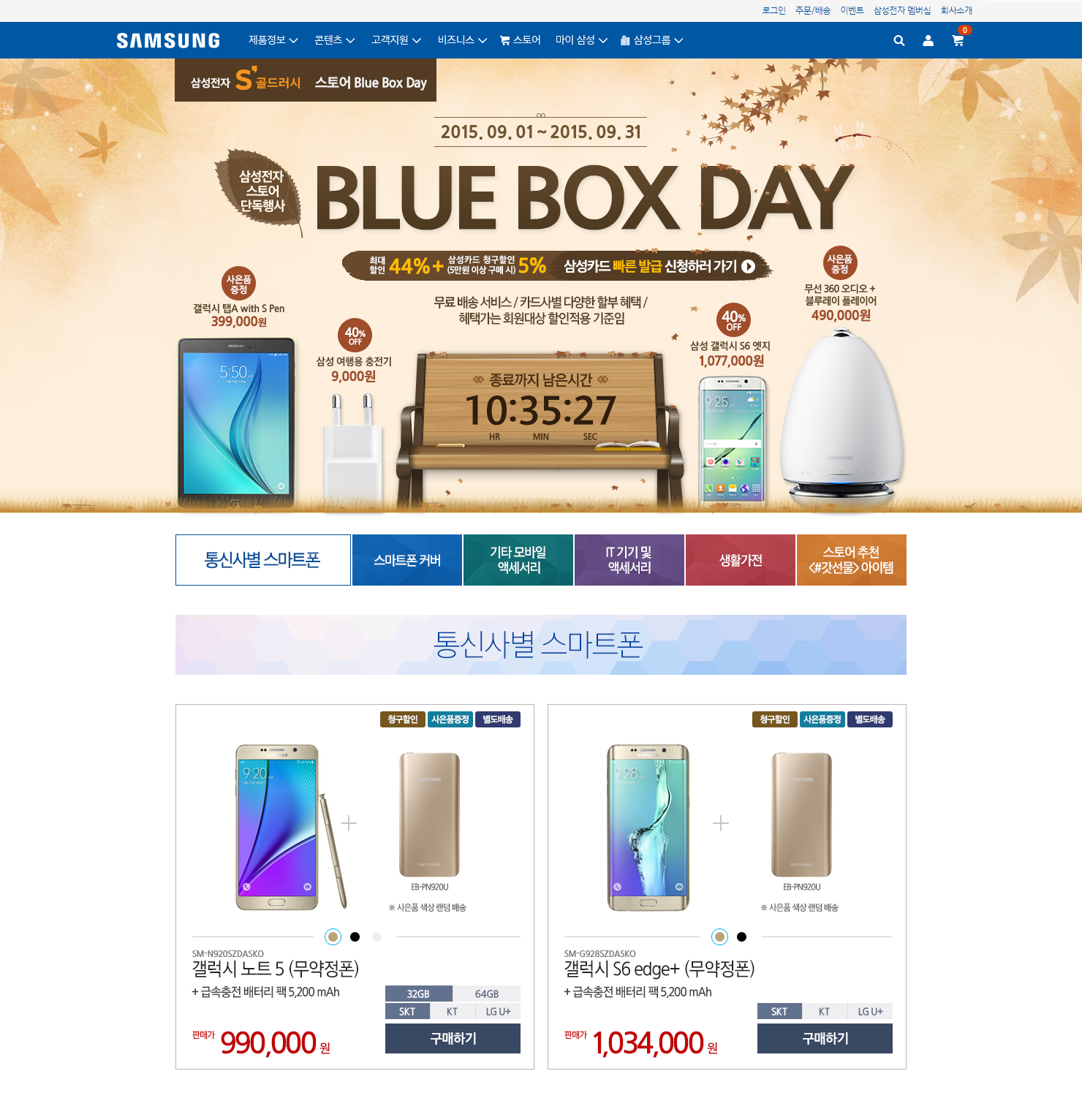The height and width of the screenshot is (1120, 1082).
Task: Switch to the 생활가전 category tab
Action: (x=741, y=560)
